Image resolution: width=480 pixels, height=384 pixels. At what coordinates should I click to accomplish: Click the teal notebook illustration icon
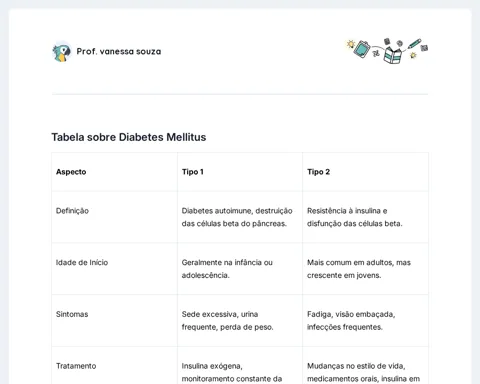click(x=362, y=49)
